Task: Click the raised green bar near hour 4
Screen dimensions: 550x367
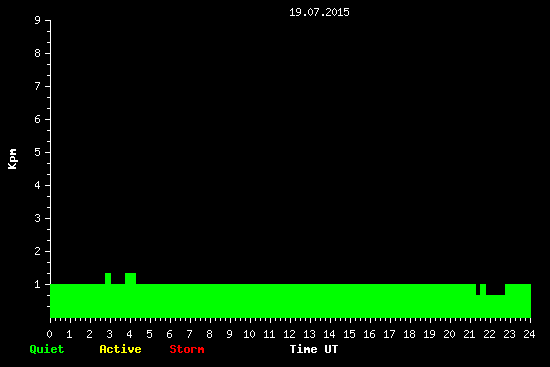Action: pyautogui.click(x=130, y=279)
